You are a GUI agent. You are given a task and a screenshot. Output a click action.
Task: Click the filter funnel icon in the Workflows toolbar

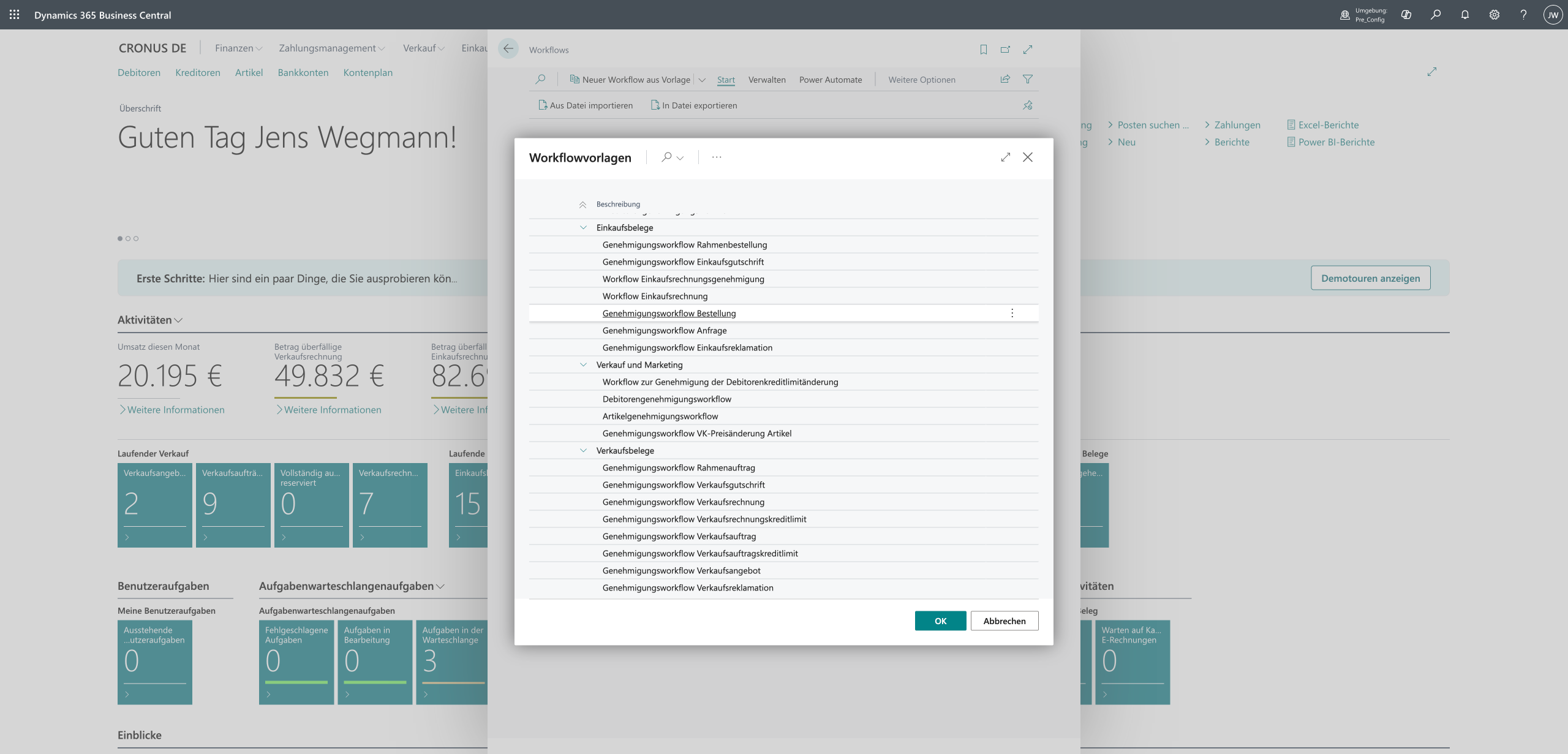click(1028, 79)
